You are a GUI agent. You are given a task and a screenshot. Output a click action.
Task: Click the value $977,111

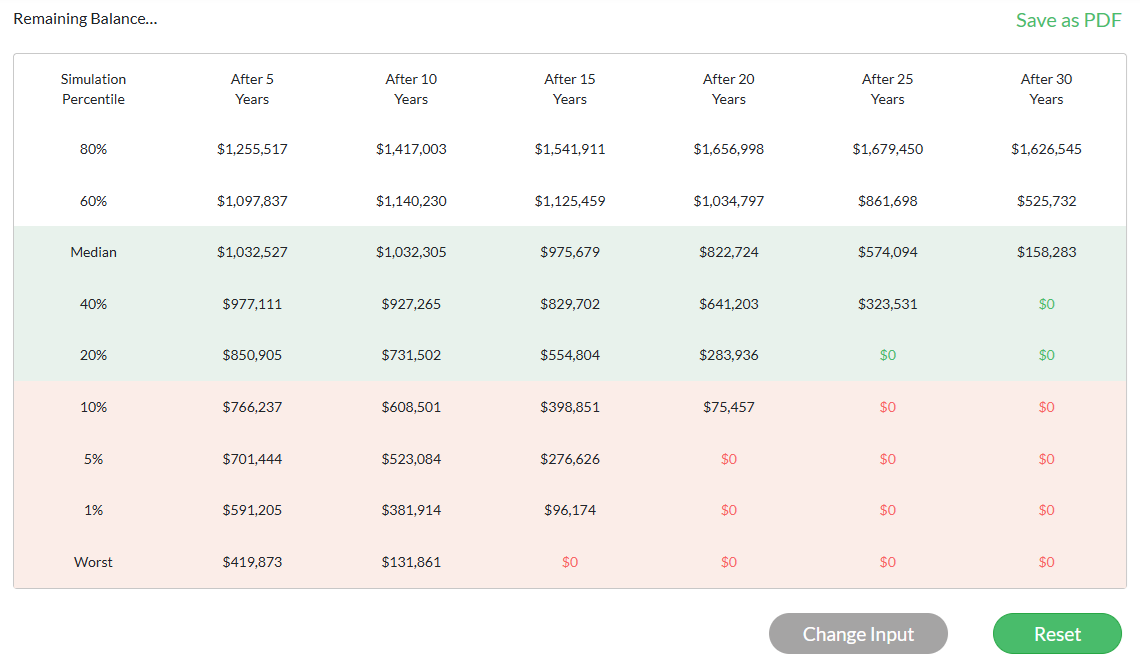click(x=252, y=304)
